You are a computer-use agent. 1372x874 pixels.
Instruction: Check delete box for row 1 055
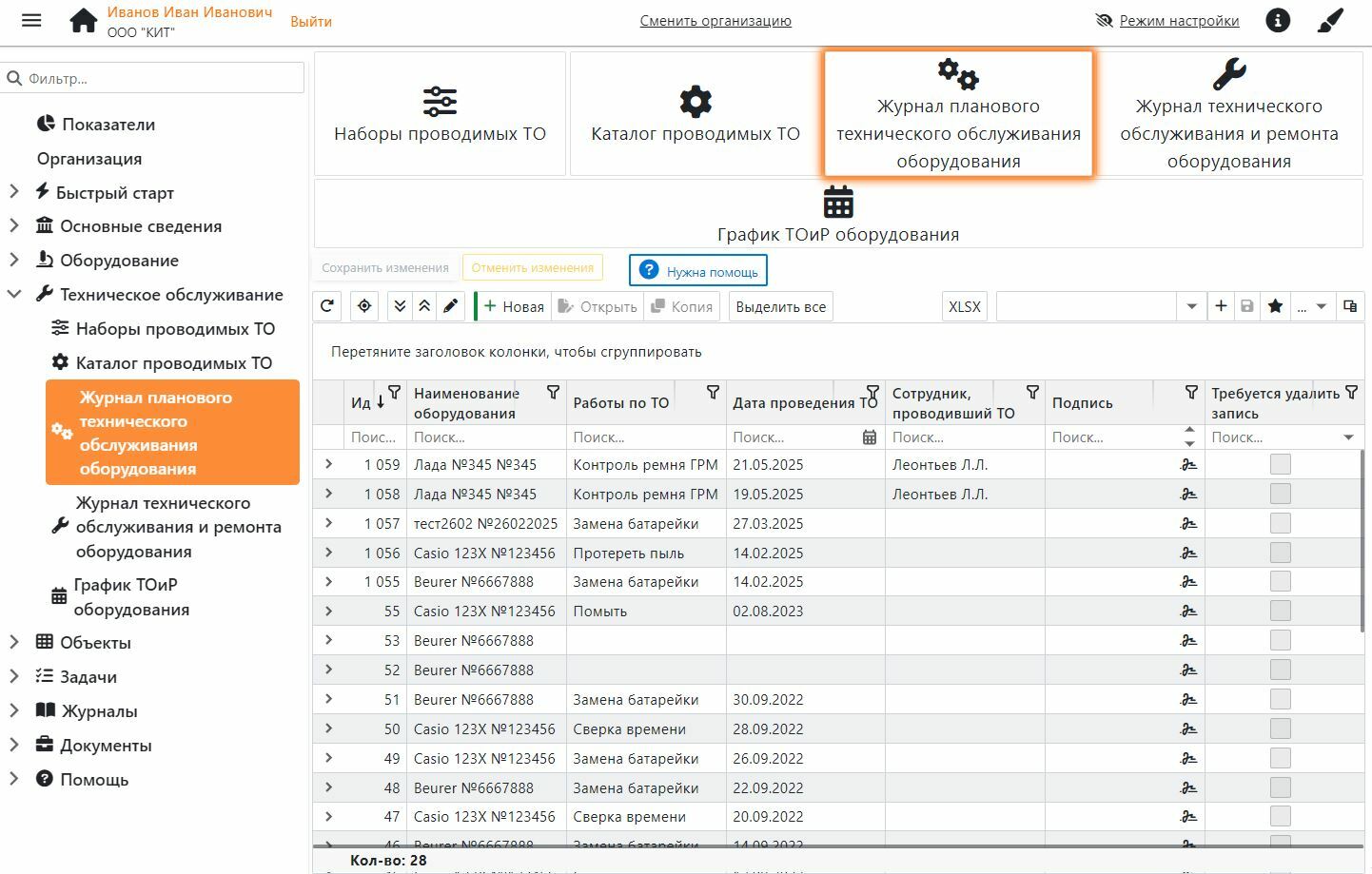(1281, 581)
